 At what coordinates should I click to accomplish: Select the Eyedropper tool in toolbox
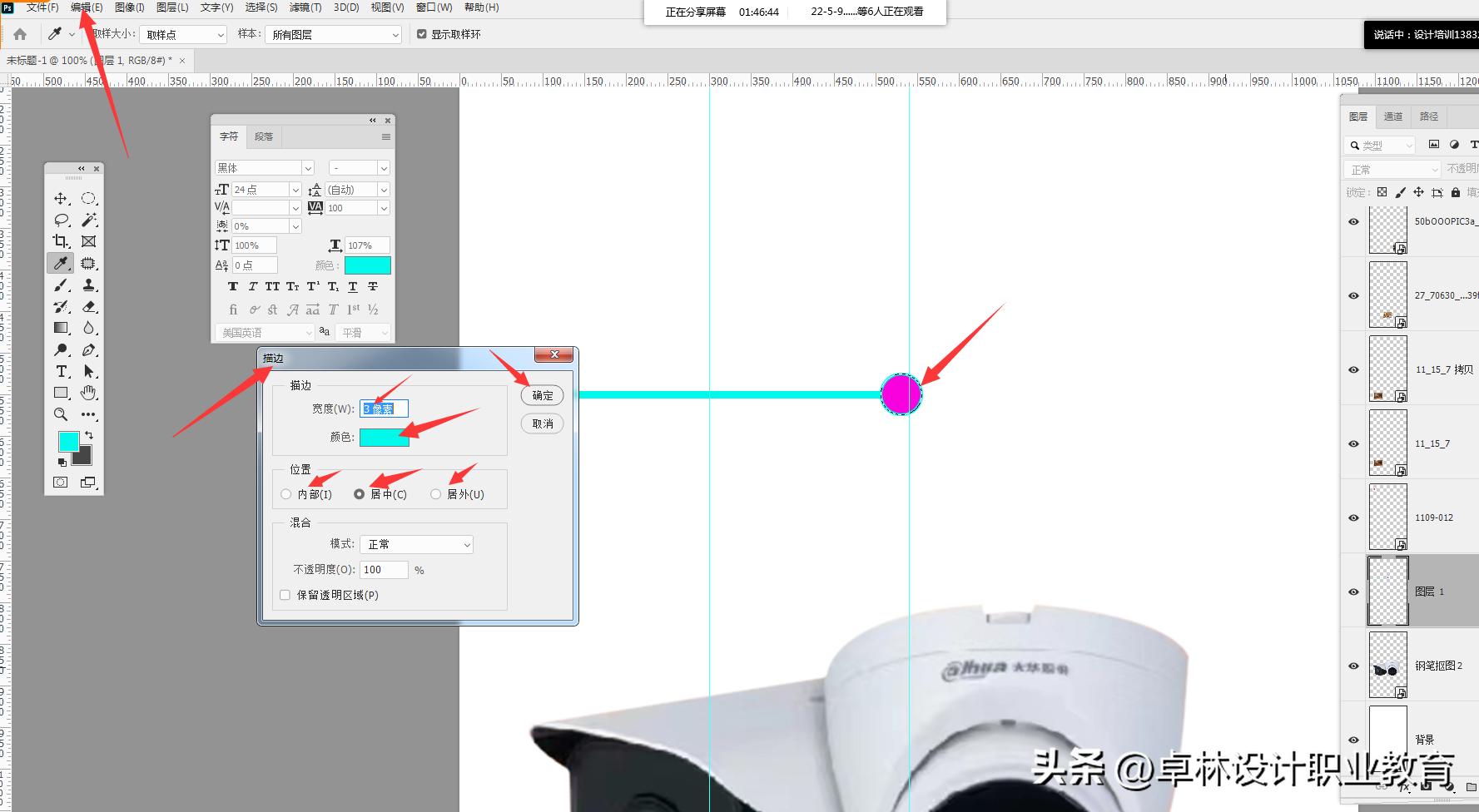[x=61, y=264]
